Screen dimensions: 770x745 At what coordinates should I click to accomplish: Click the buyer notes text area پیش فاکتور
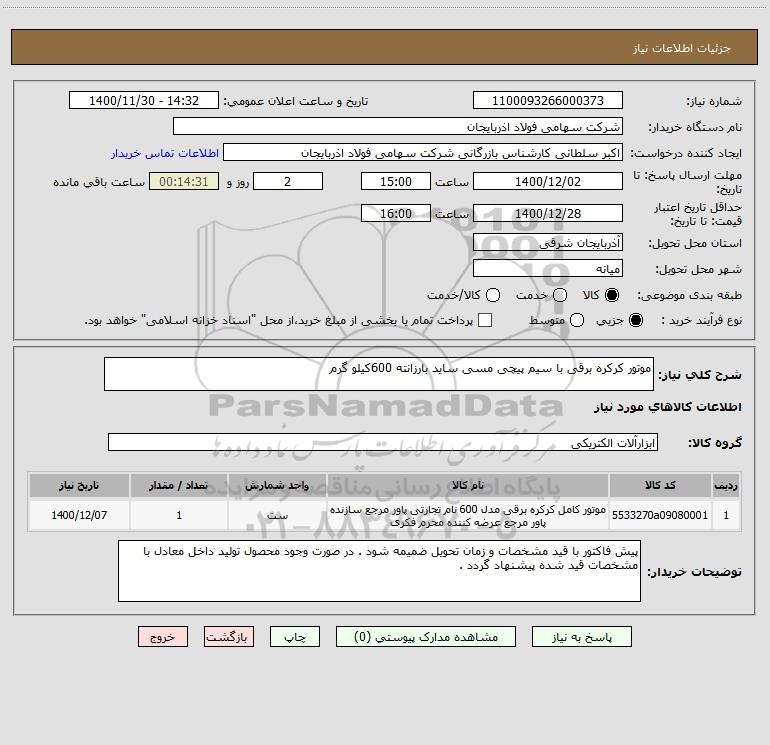click(x=379, y=571)
